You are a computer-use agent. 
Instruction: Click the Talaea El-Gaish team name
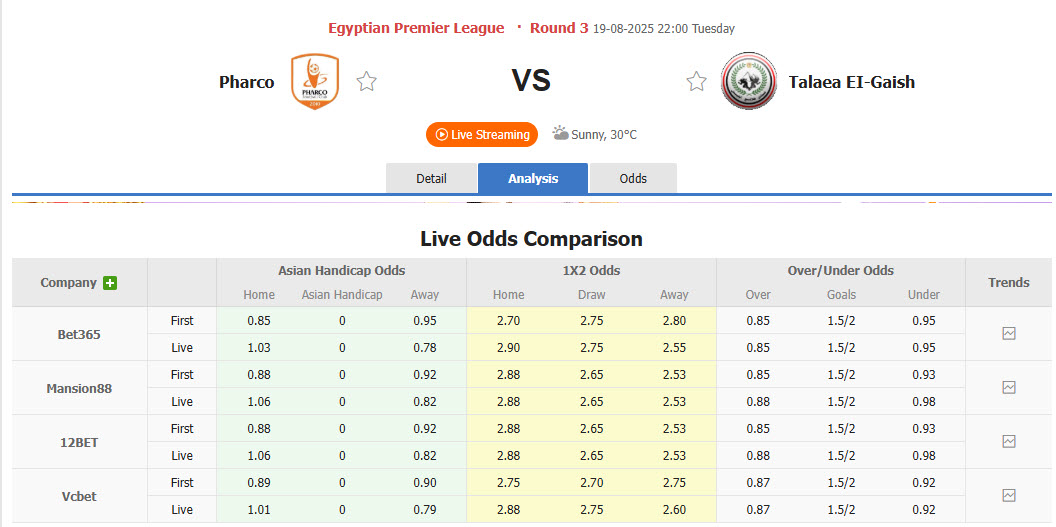click(851, 82)
